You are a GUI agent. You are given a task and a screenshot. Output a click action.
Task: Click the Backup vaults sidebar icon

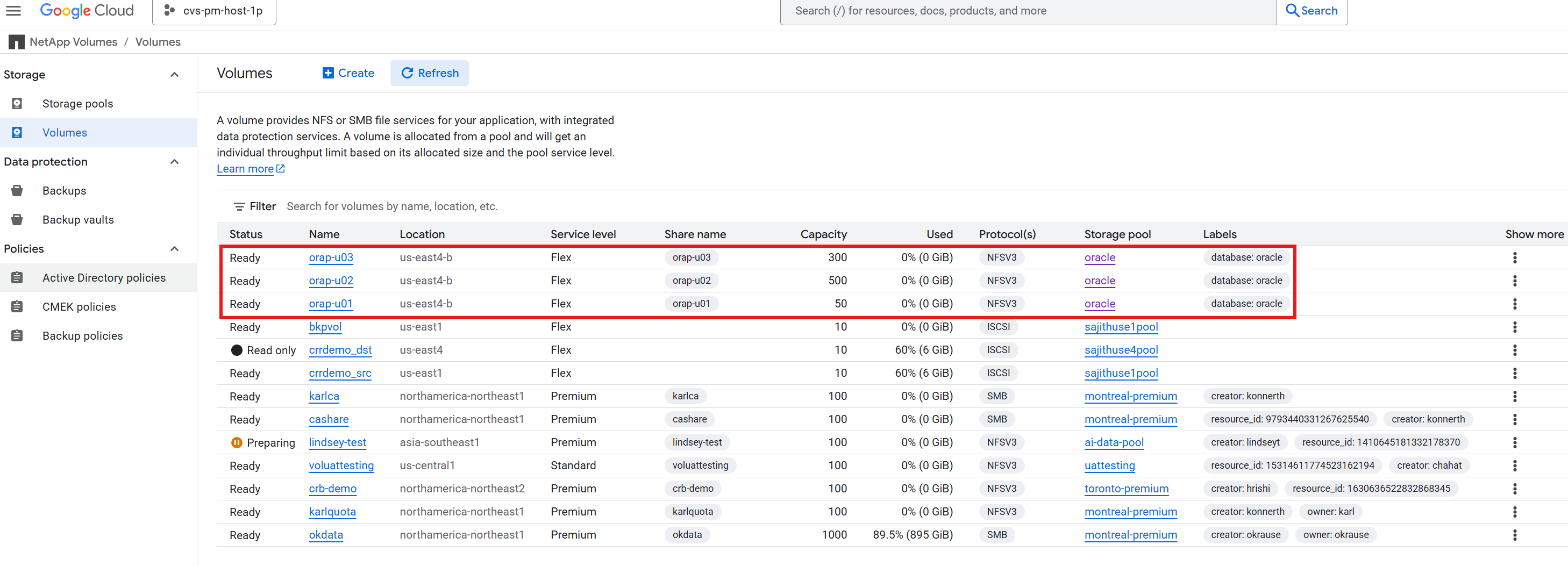coord(17,219)
